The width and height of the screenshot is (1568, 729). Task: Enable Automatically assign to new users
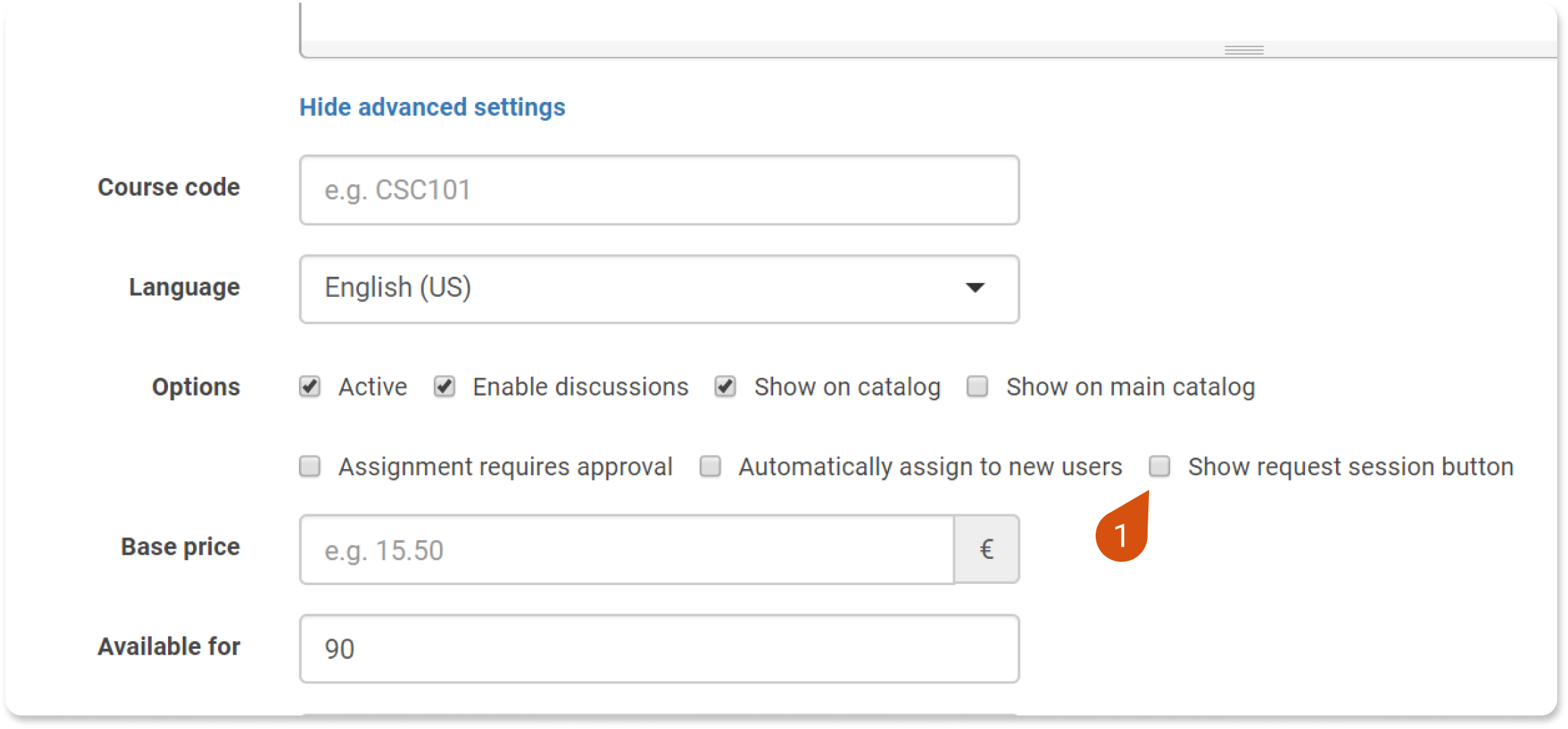pyautogui.click(x=710, y=466)
